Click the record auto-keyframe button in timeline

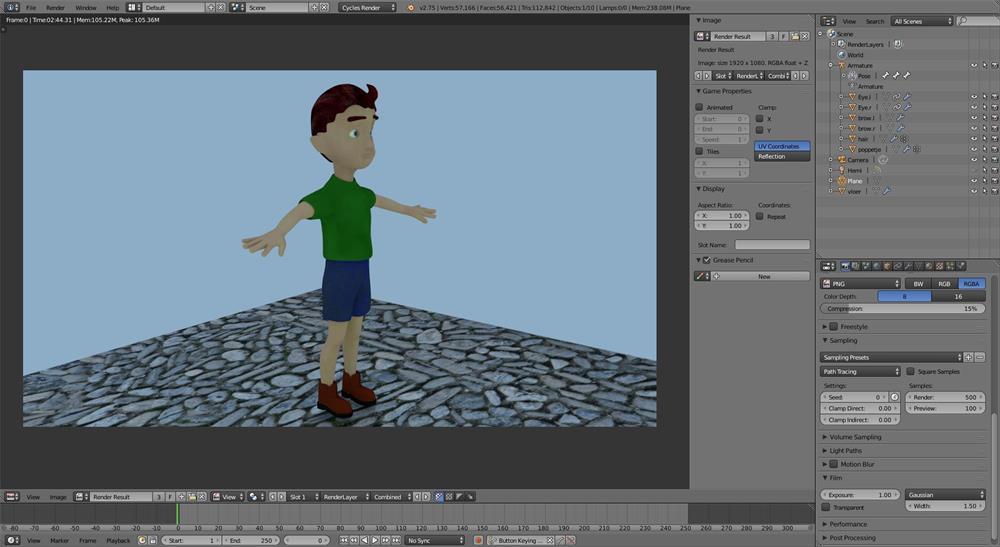click(478, 540)
